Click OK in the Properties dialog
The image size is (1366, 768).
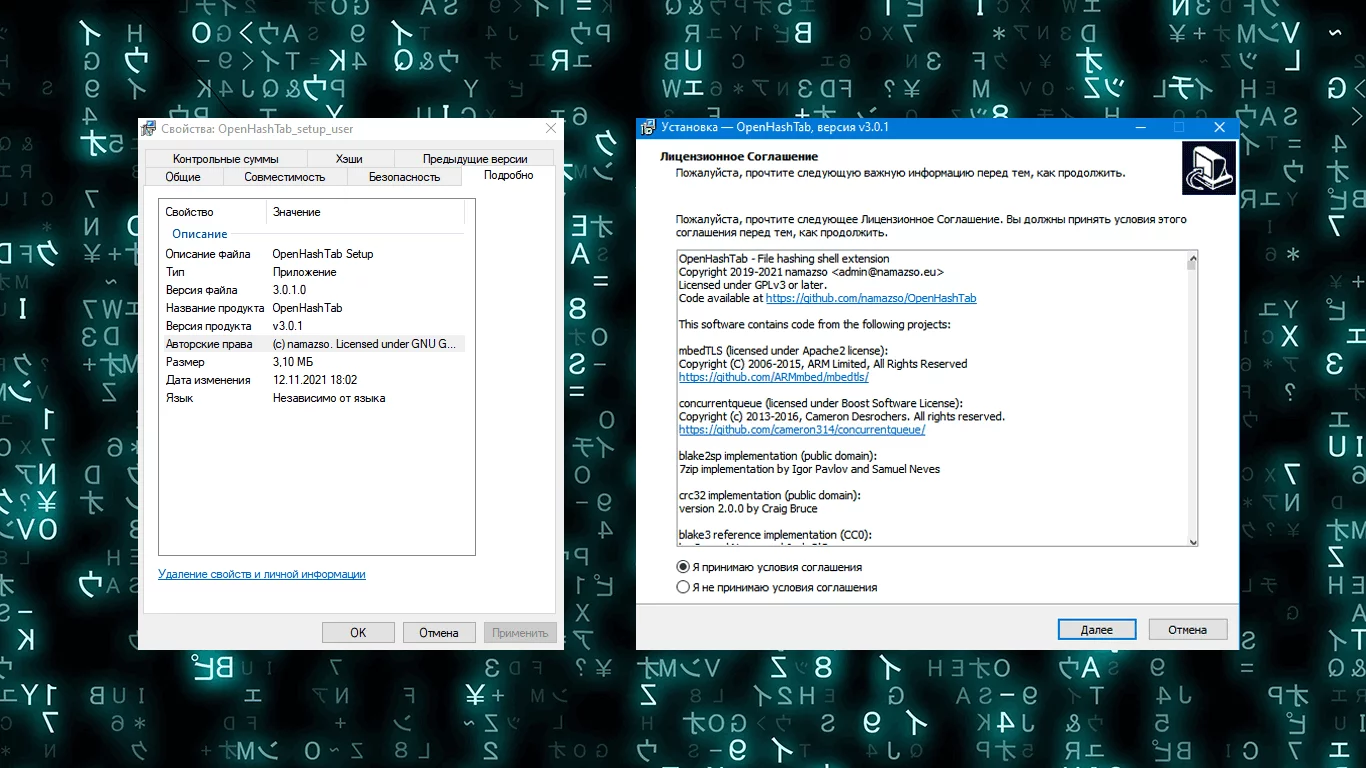[358, 632]
